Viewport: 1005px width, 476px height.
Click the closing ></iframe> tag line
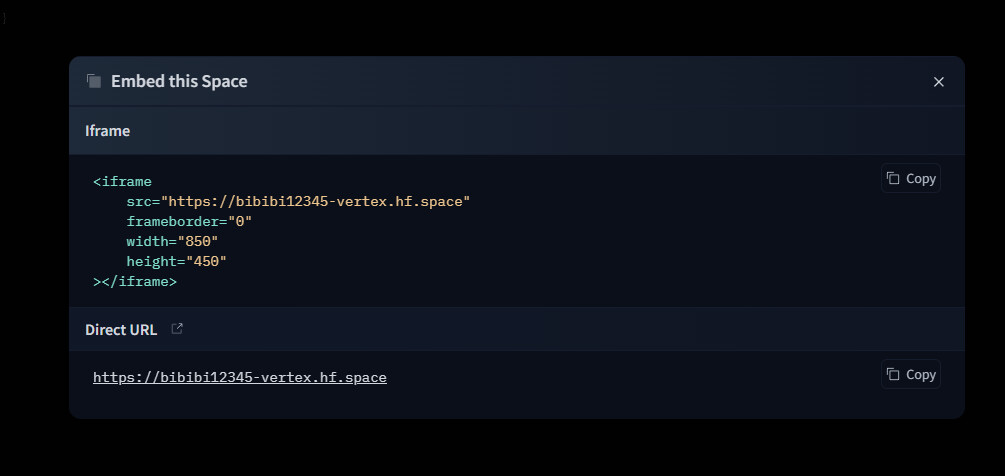click(135, 282)
